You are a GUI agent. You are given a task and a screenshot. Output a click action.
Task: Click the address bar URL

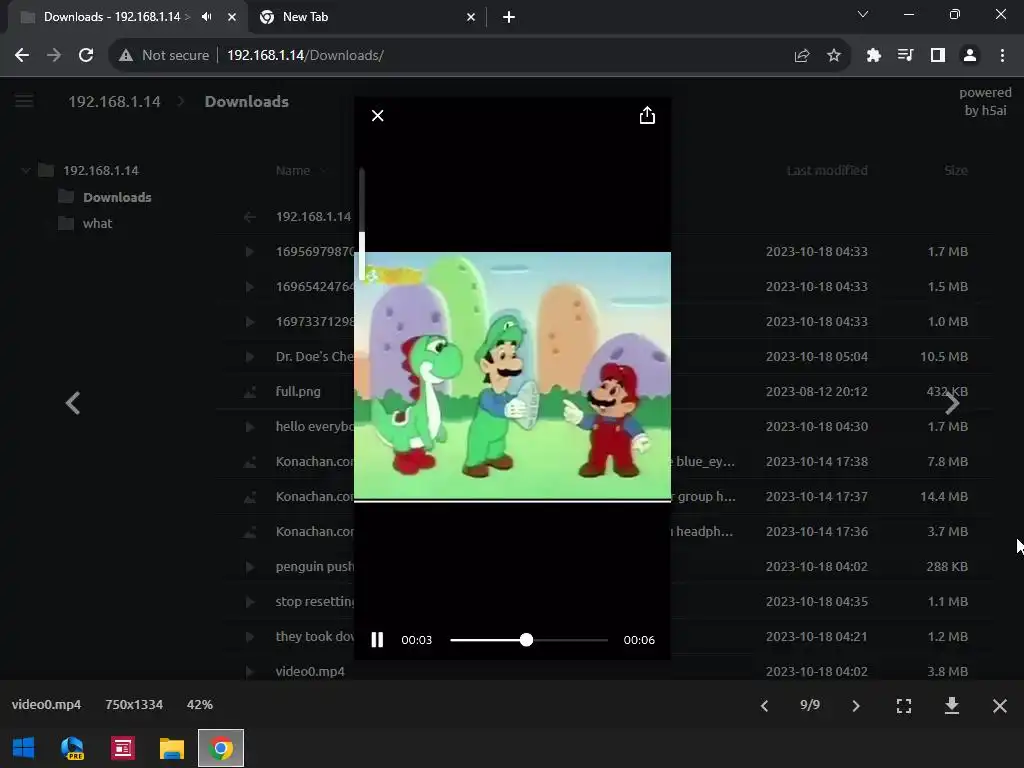pos(305,56)
